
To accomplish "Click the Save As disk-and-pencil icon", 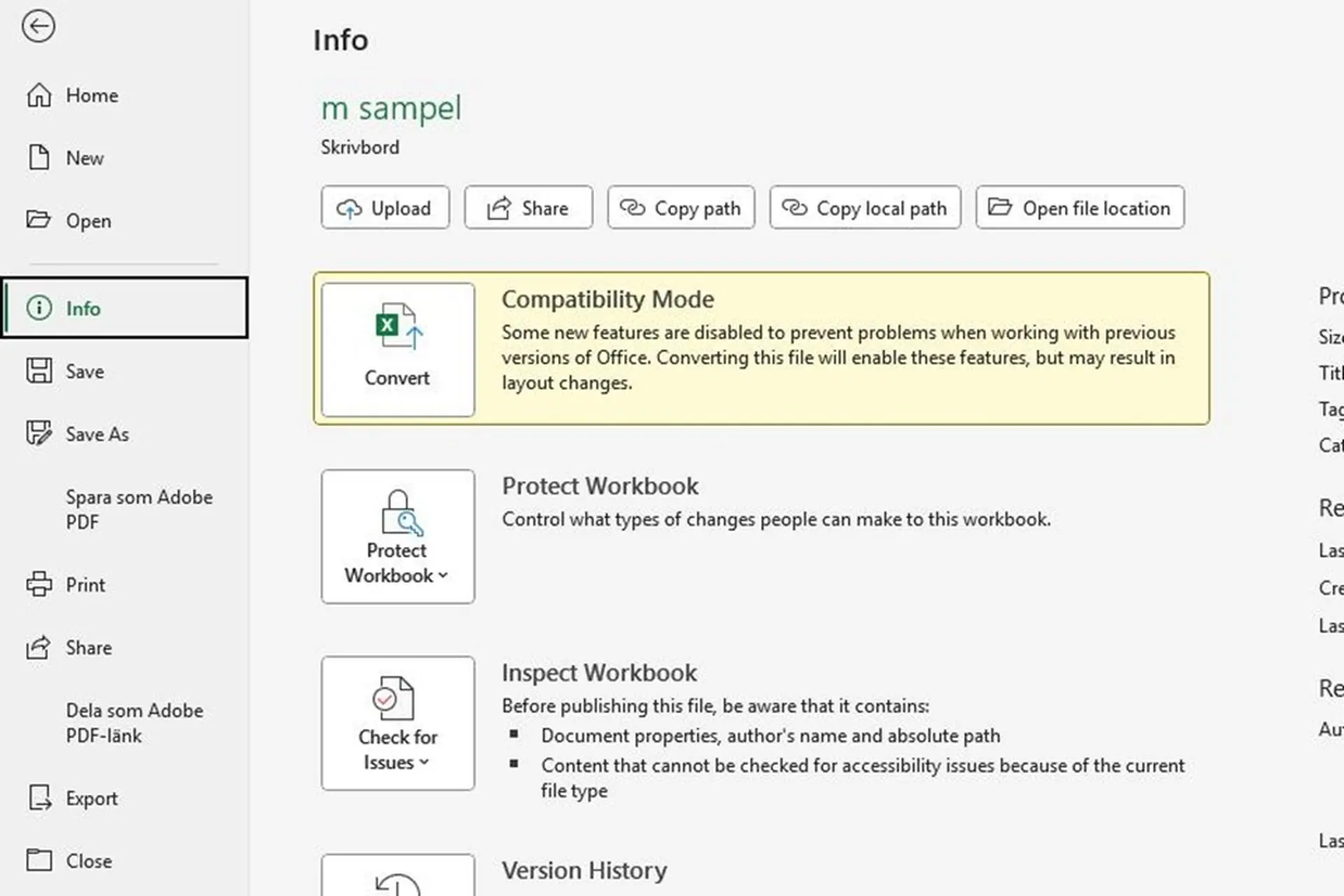I will (39, 433).
